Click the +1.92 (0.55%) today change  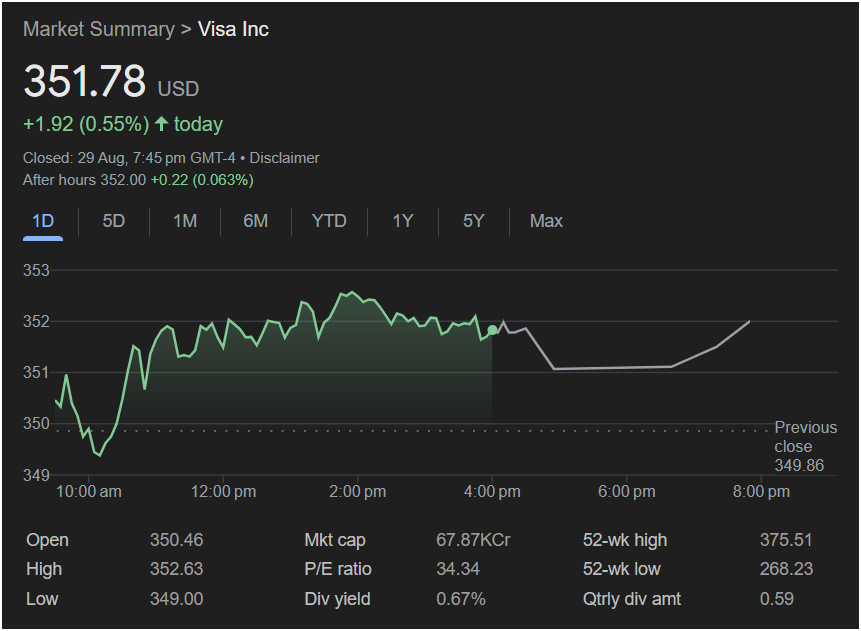[x=86, y=125]
